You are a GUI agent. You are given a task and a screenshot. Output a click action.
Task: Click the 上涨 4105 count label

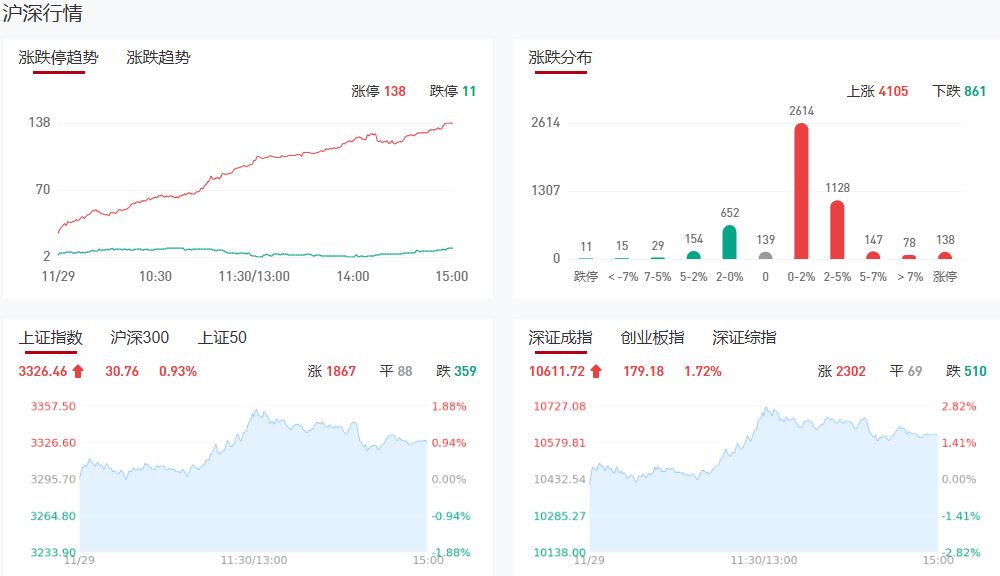[x=877, y=91]
